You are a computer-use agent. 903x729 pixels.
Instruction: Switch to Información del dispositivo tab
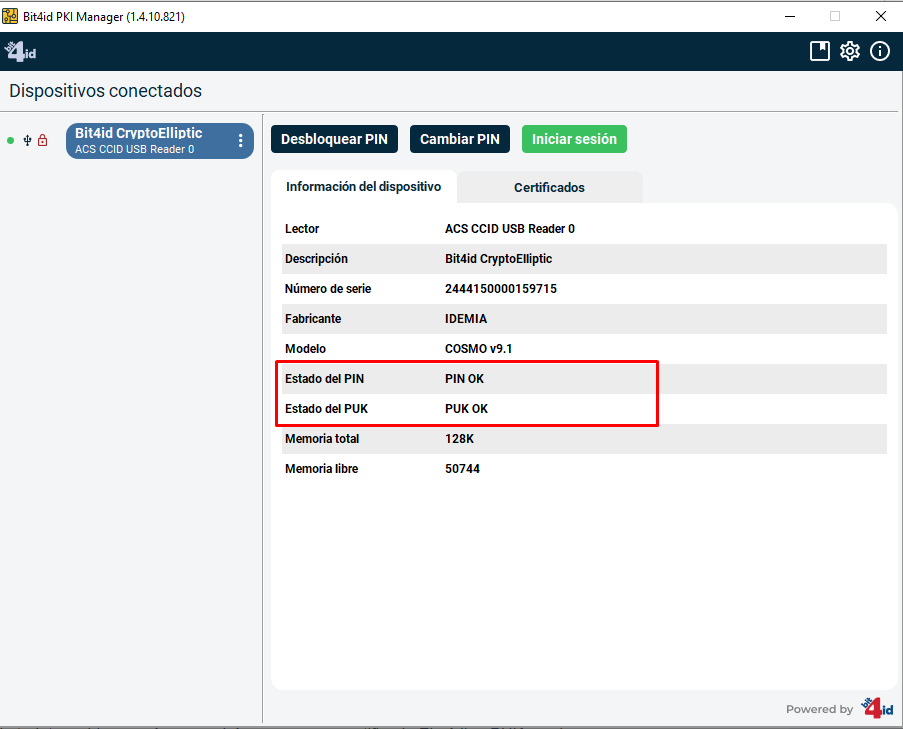[x=363, y=187]
